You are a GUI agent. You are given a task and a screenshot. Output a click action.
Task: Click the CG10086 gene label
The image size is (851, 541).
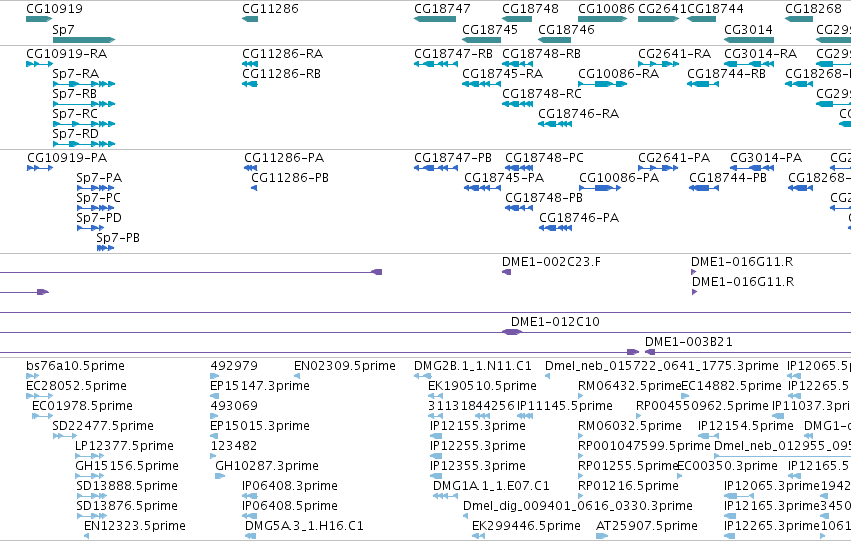tap(606, 9)
